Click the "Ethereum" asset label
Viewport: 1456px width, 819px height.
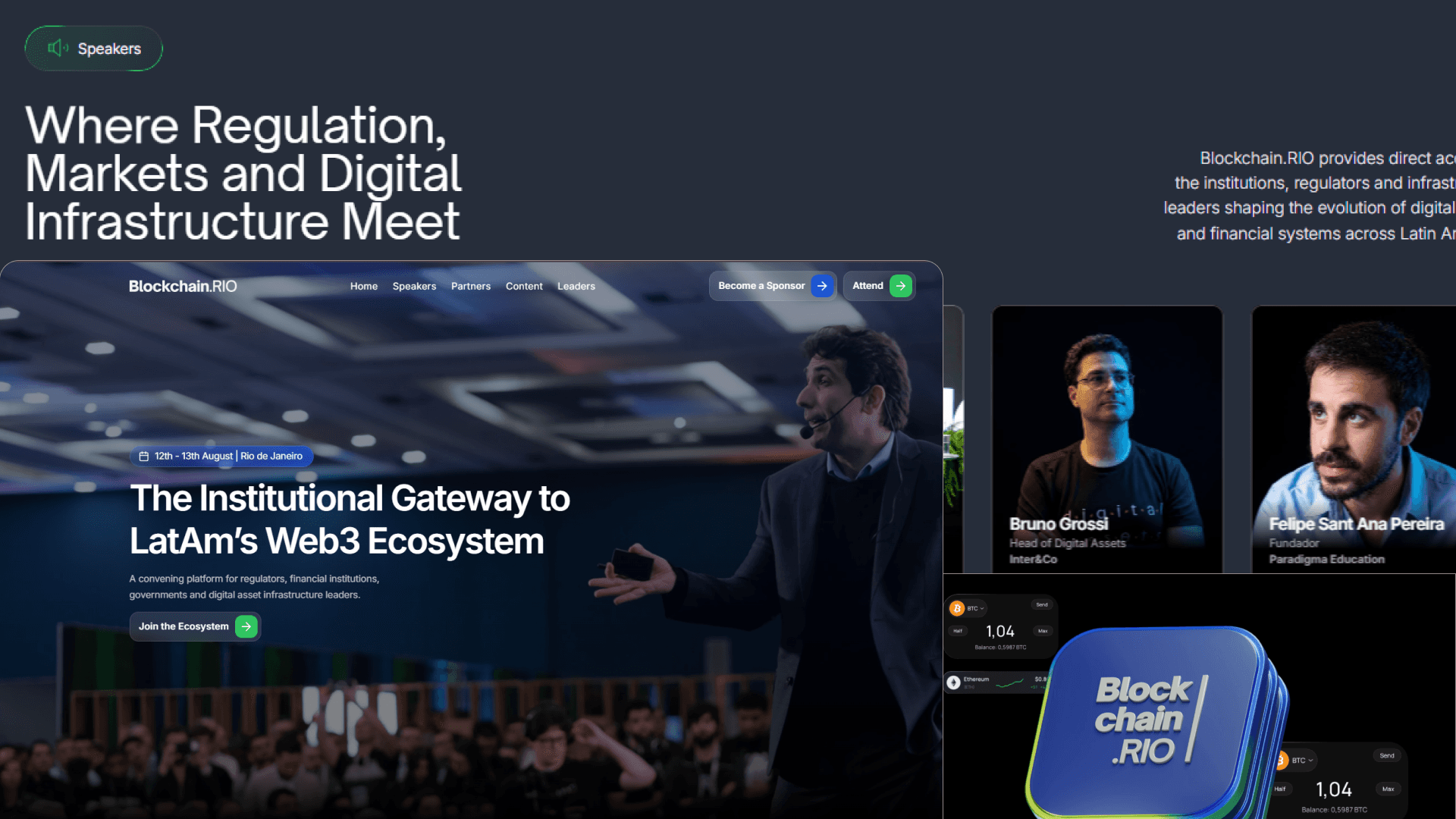coord(976,679)
